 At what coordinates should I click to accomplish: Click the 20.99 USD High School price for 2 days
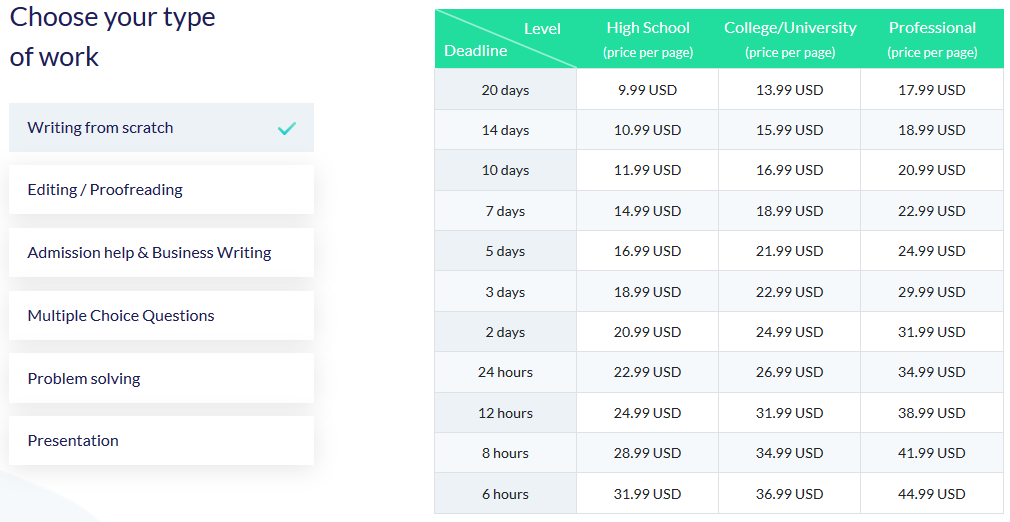pos(648,332)
